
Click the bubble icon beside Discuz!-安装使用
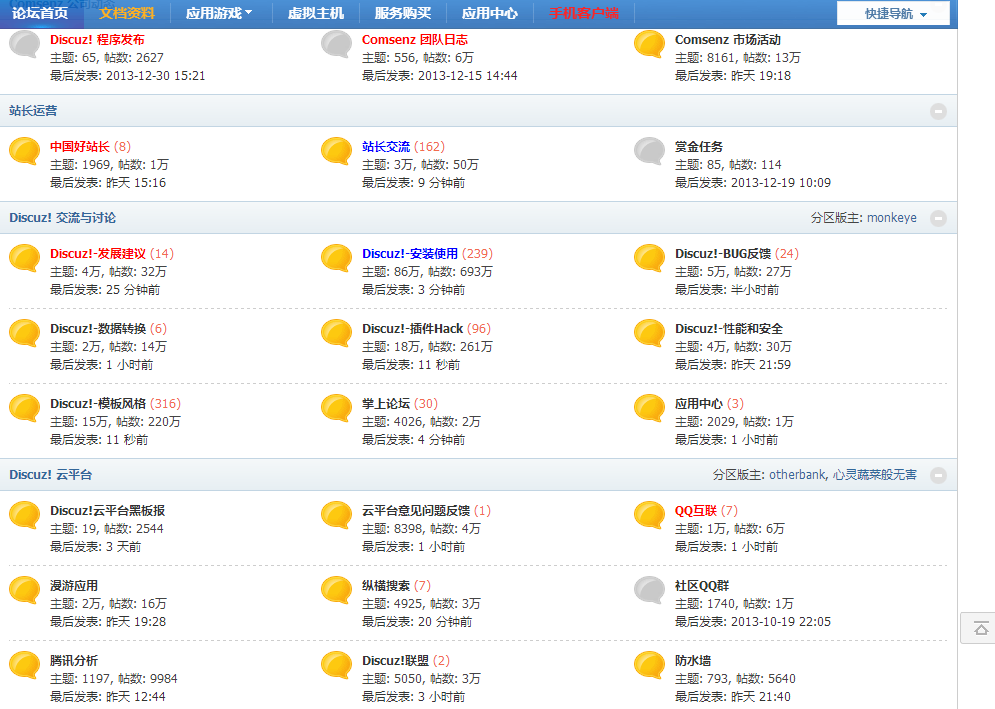point(336,259)
